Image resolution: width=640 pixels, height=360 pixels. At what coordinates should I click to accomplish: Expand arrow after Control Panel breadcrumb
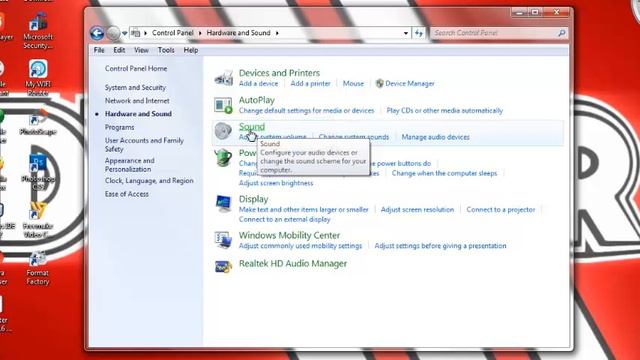200,33
